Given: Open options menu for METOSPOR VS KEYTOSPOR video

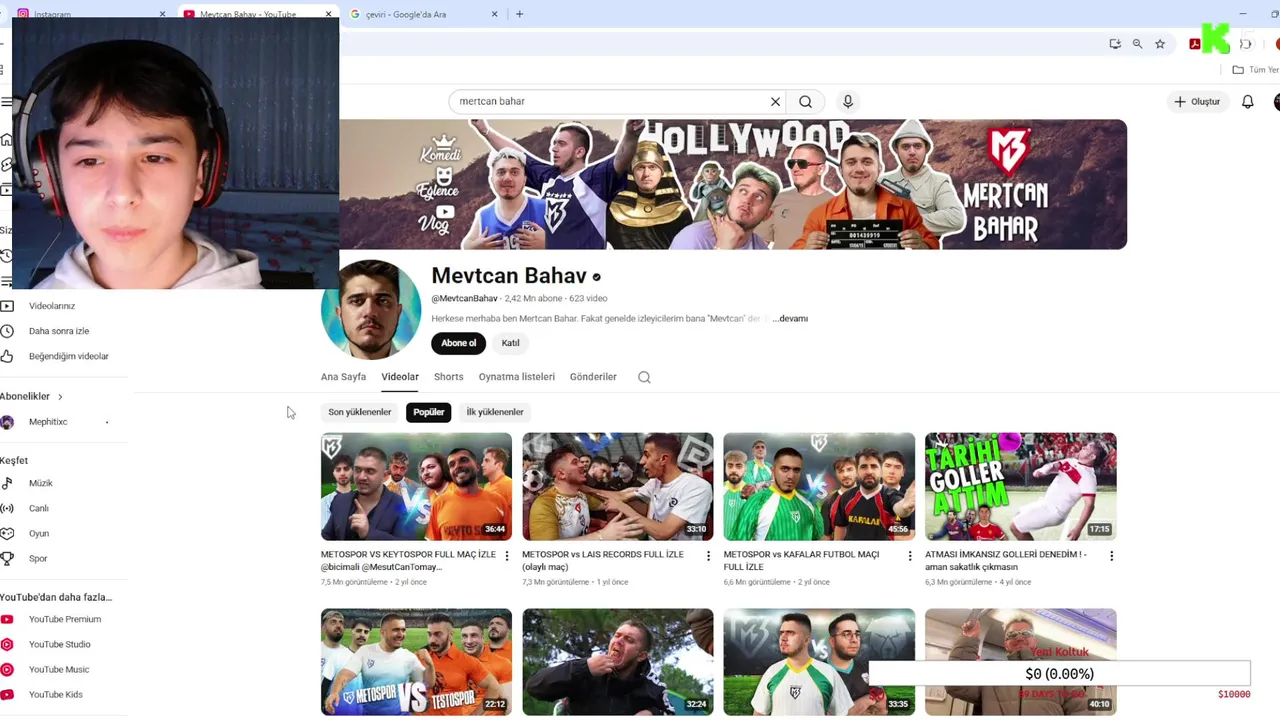Looking at the screenshot, I should [507, 556].
